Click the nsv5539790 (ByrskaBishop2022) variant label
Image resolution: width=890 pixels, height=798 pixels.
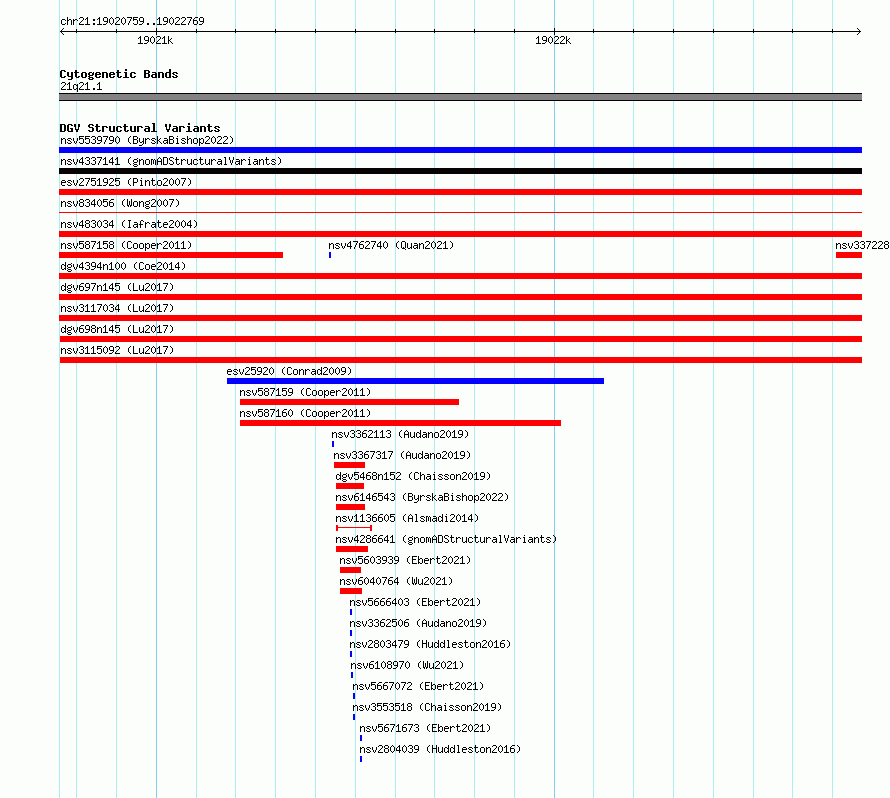pos(147,140)
